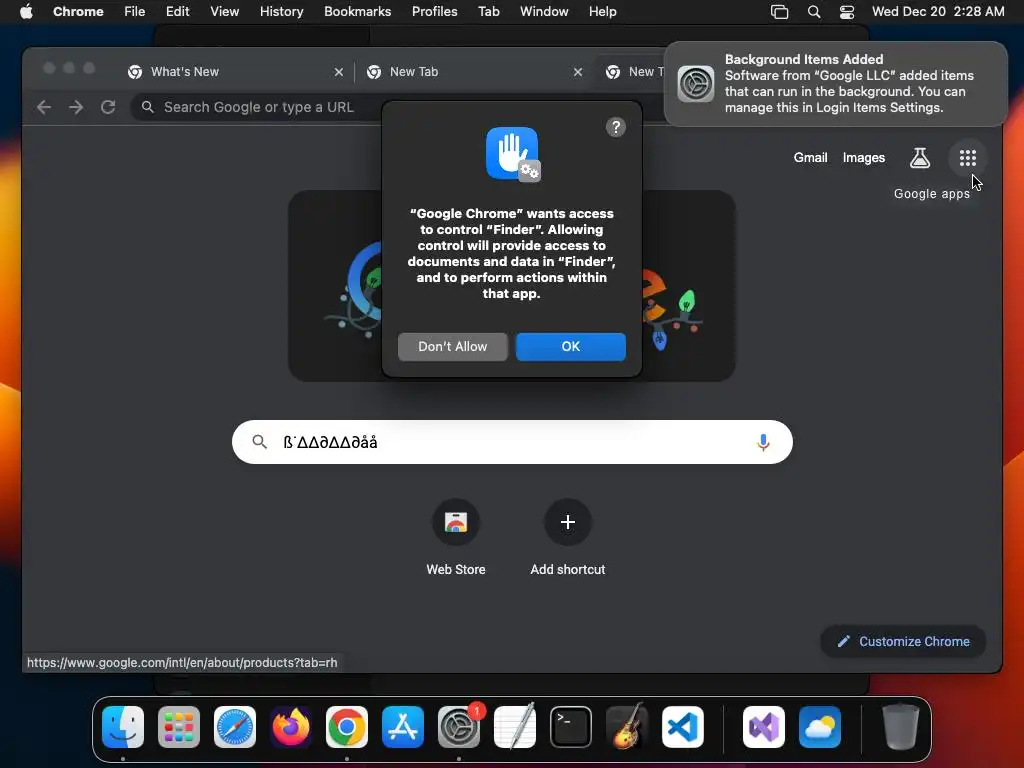Open the Bookmarks menu
Image resolution: width=1024 pixels, height=768 pixels.
357,11
